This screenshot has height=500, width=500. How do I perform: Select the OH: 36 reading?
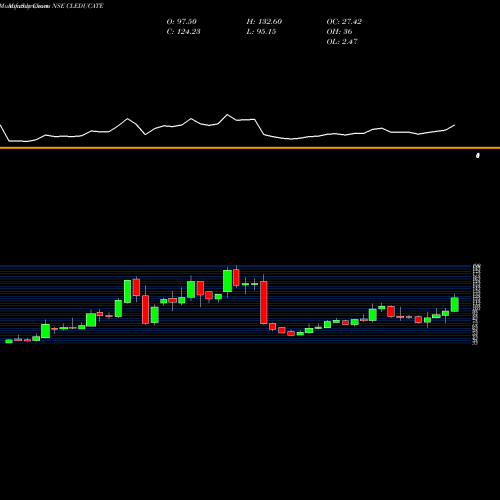pyautogui.click(x=339, y=32)
